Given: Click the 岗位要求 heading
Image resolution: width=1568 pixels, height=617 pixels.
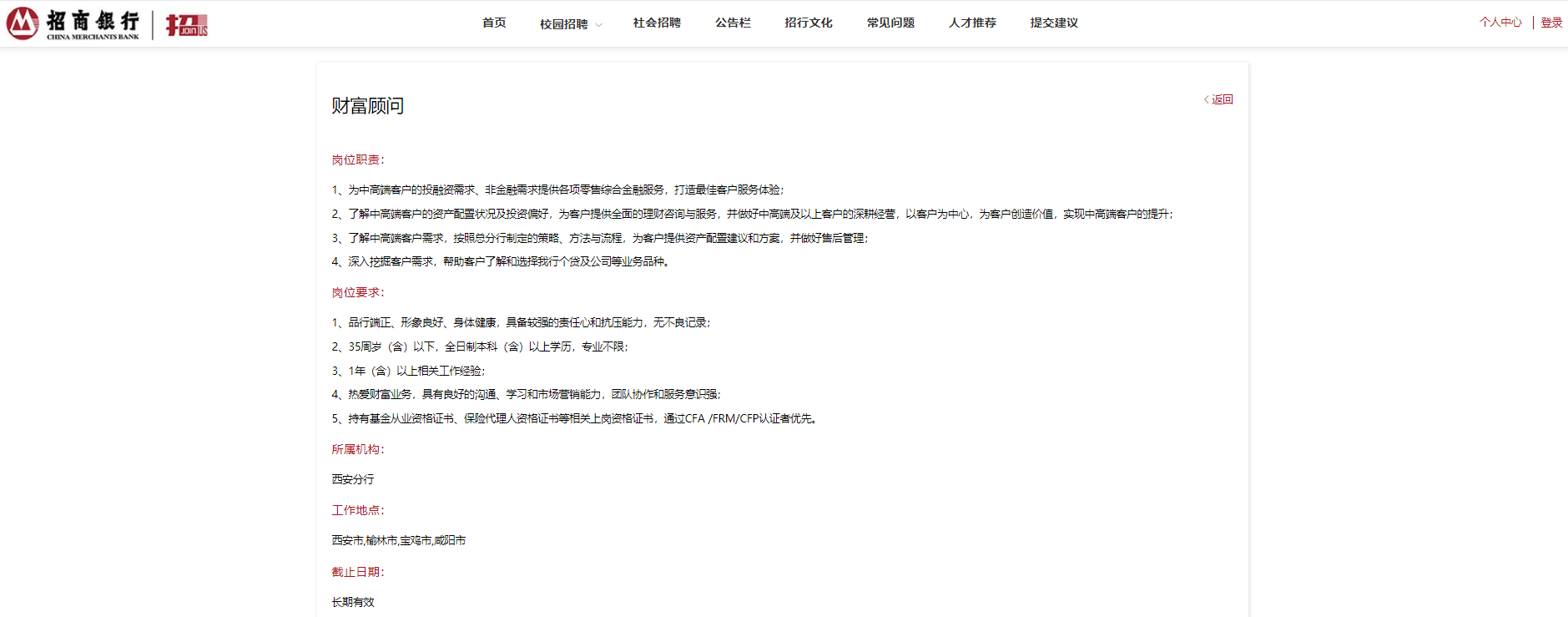Looking at the screenshot, I should [x=358, y=292].
